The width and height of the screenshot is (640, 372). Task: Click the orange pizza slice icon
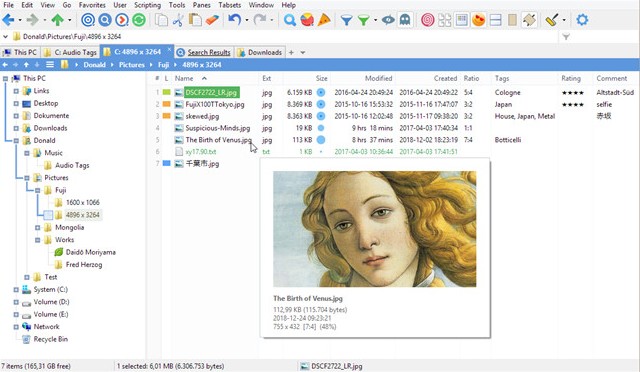tap(324, 20)
